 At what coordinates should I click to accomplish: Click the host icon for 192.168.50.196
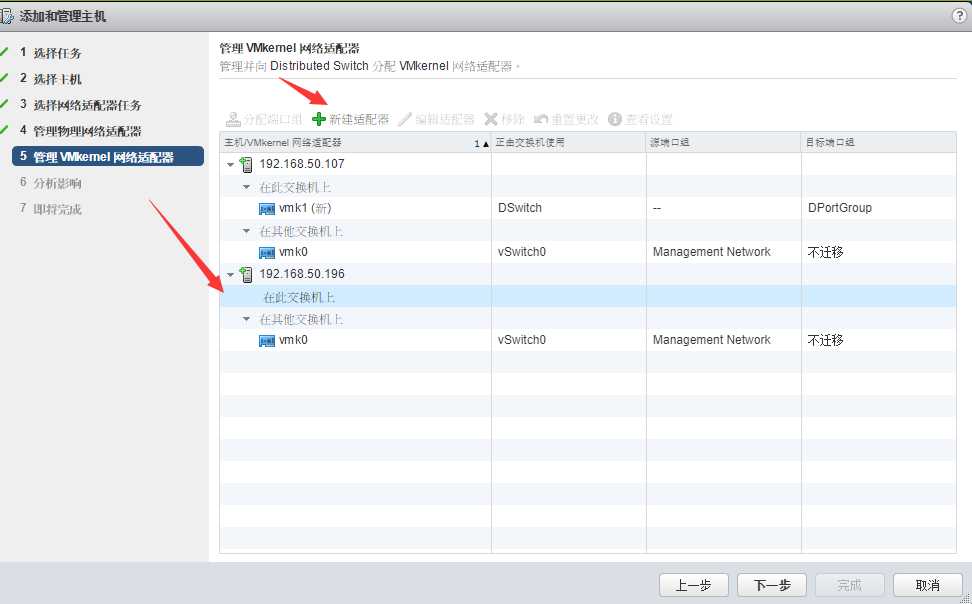(x=246, y=274)
